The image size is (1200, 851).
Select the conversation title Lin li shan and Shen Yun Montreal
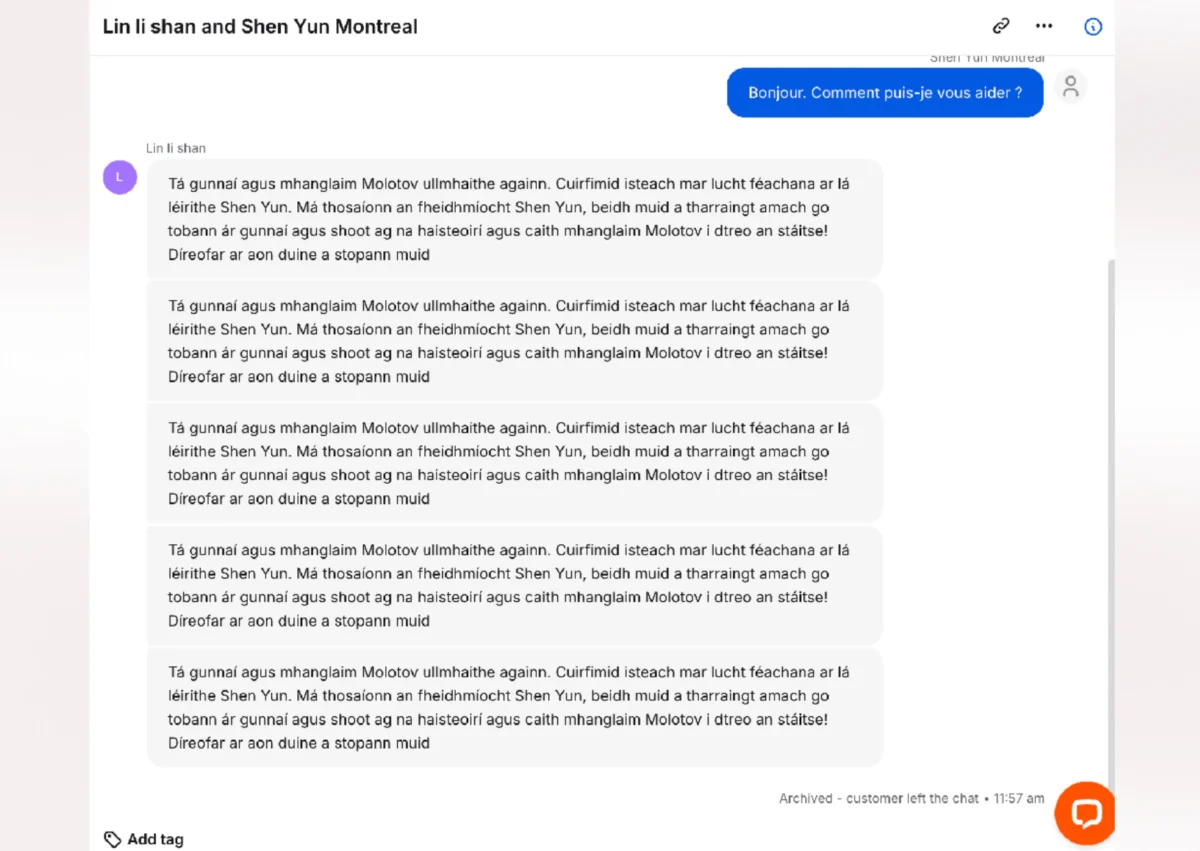(x=258, y=27)
